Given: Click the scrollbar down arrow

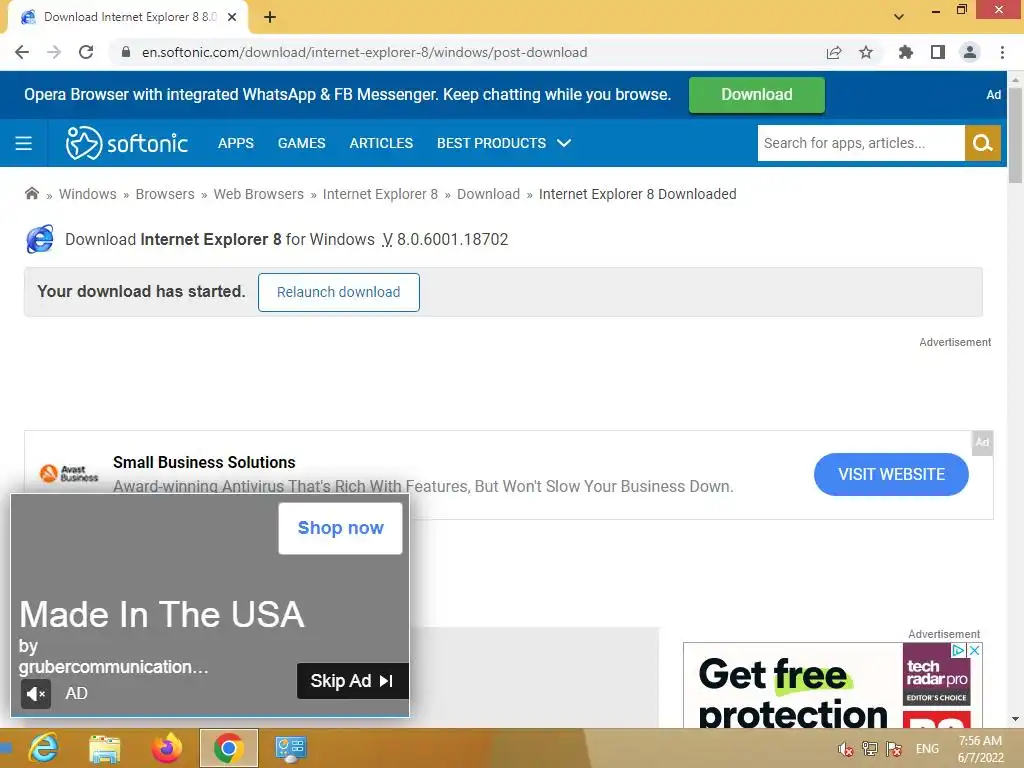Looking at the screenshot, I should [x=1015, y=719].
